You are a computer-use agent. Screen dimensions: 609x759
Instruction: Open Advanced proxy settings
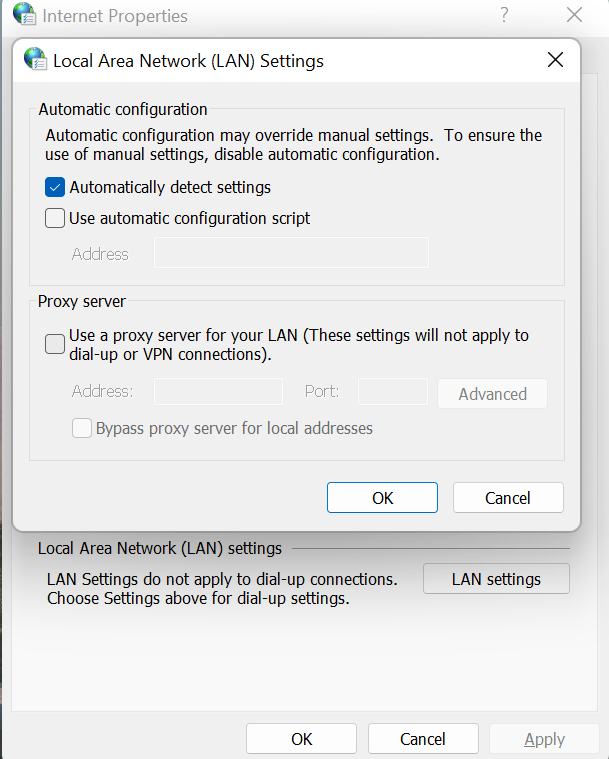pyautogui.click(x=492, y=394)
